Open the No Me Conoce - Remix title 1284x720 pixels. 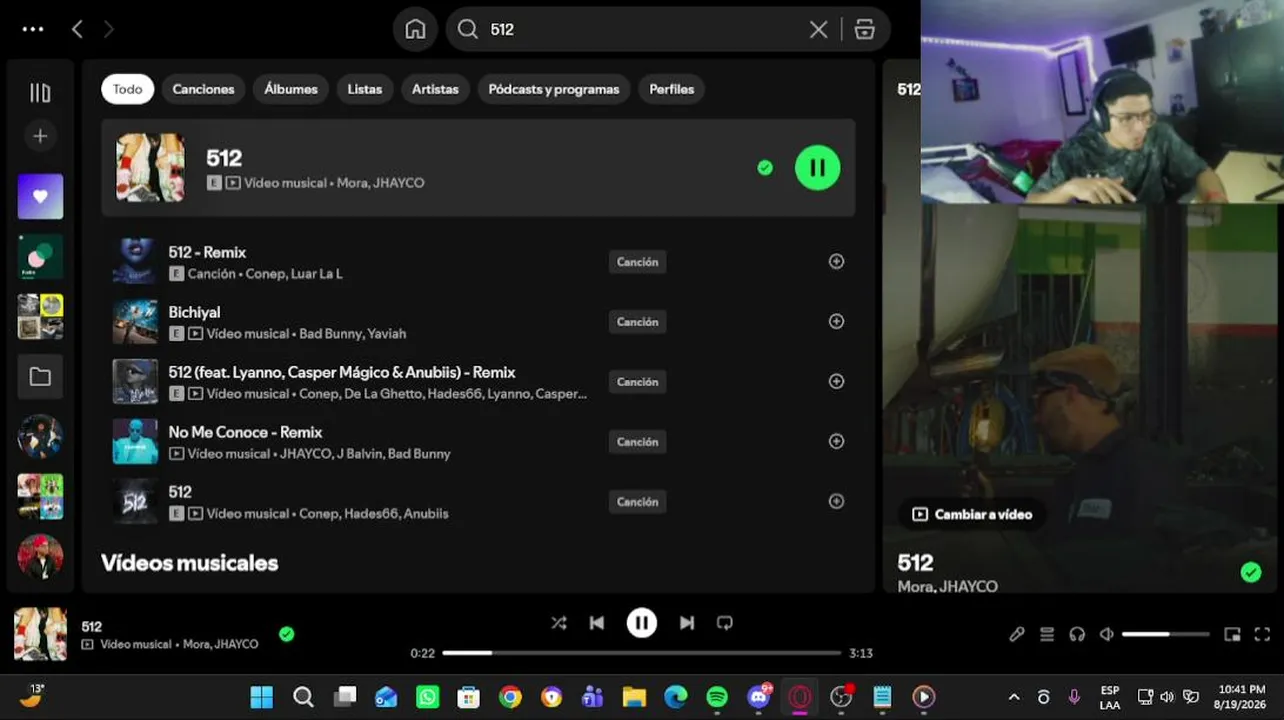pos(245,432)
